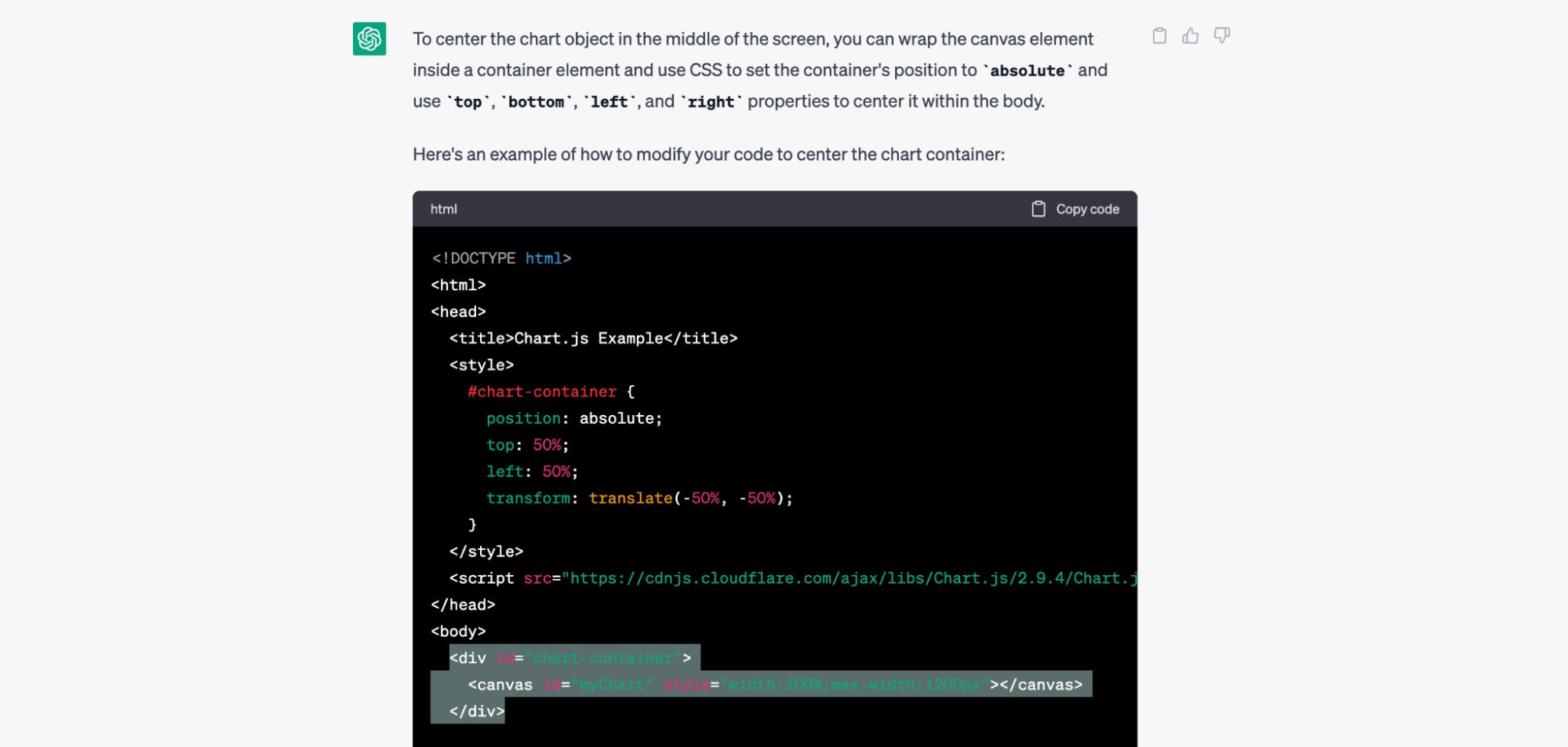1568x747 pixels.
Task: Click the inline `bottom` code word
Action: [536, 102]
